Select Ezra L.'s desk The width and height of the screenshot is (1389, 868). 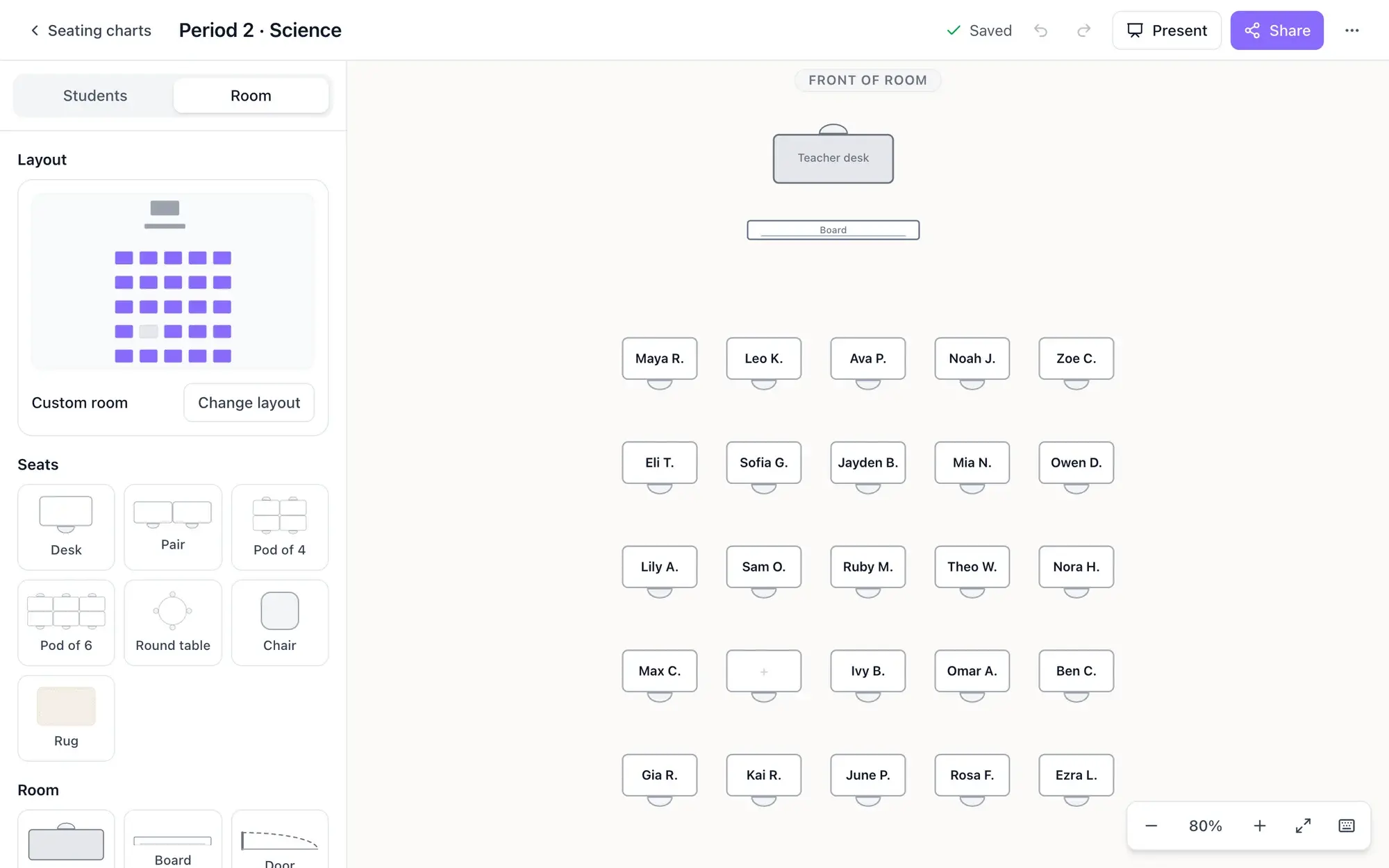point(1076,775)
